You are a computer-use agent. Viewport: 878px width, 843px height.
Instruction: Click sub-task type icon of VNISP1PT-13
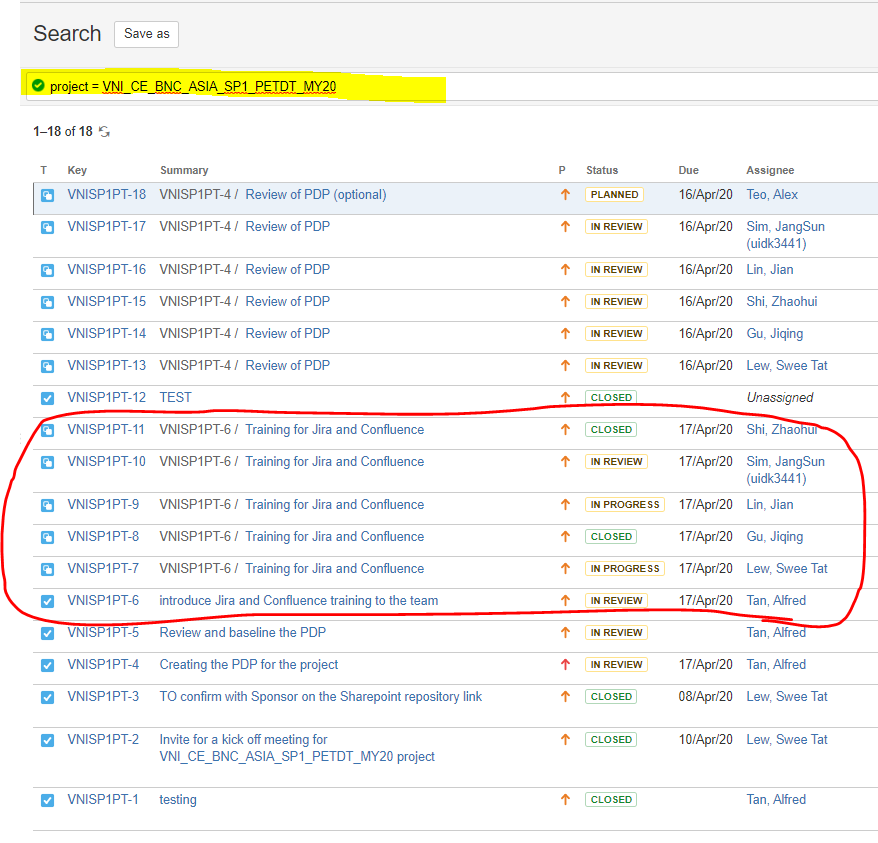48,366
